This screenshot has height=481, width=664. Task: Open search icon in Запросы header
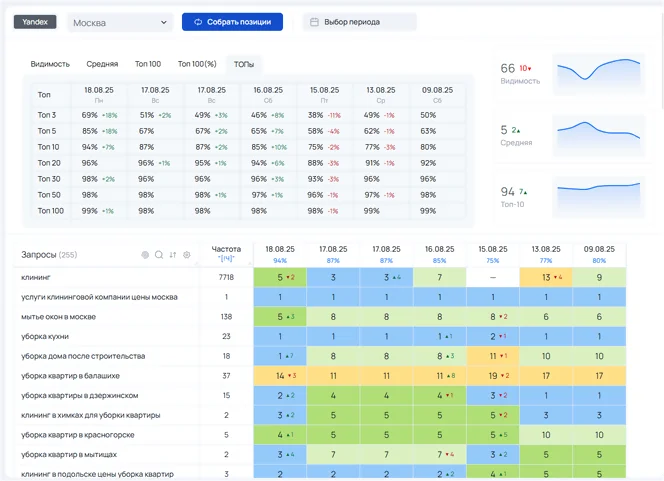coord(159,255)
